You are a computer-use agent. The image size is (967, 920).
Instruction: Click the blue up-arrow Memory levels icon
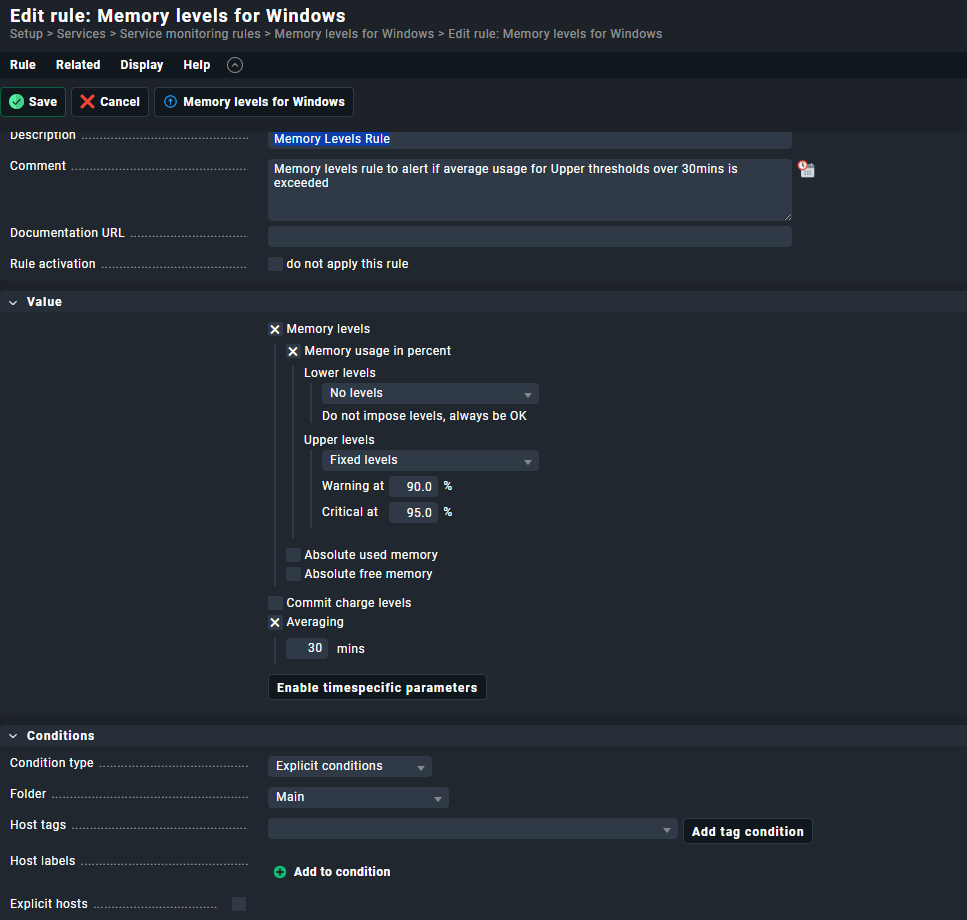click(170, 102)
